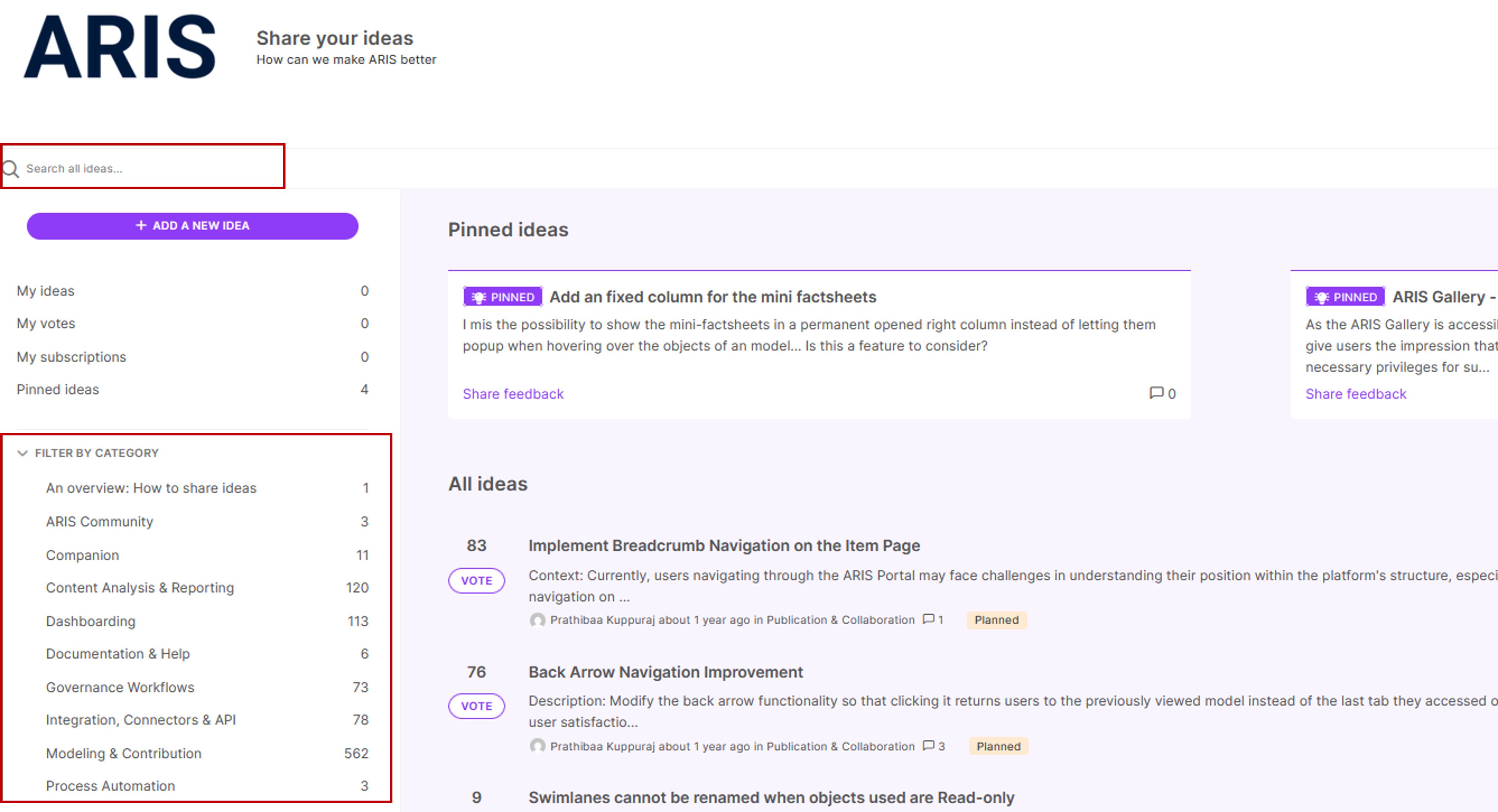The image size is (1498, 812).
Task: Open comments on Implement Breadcrumb Navigation idea
Action: (x=929, y=619)
